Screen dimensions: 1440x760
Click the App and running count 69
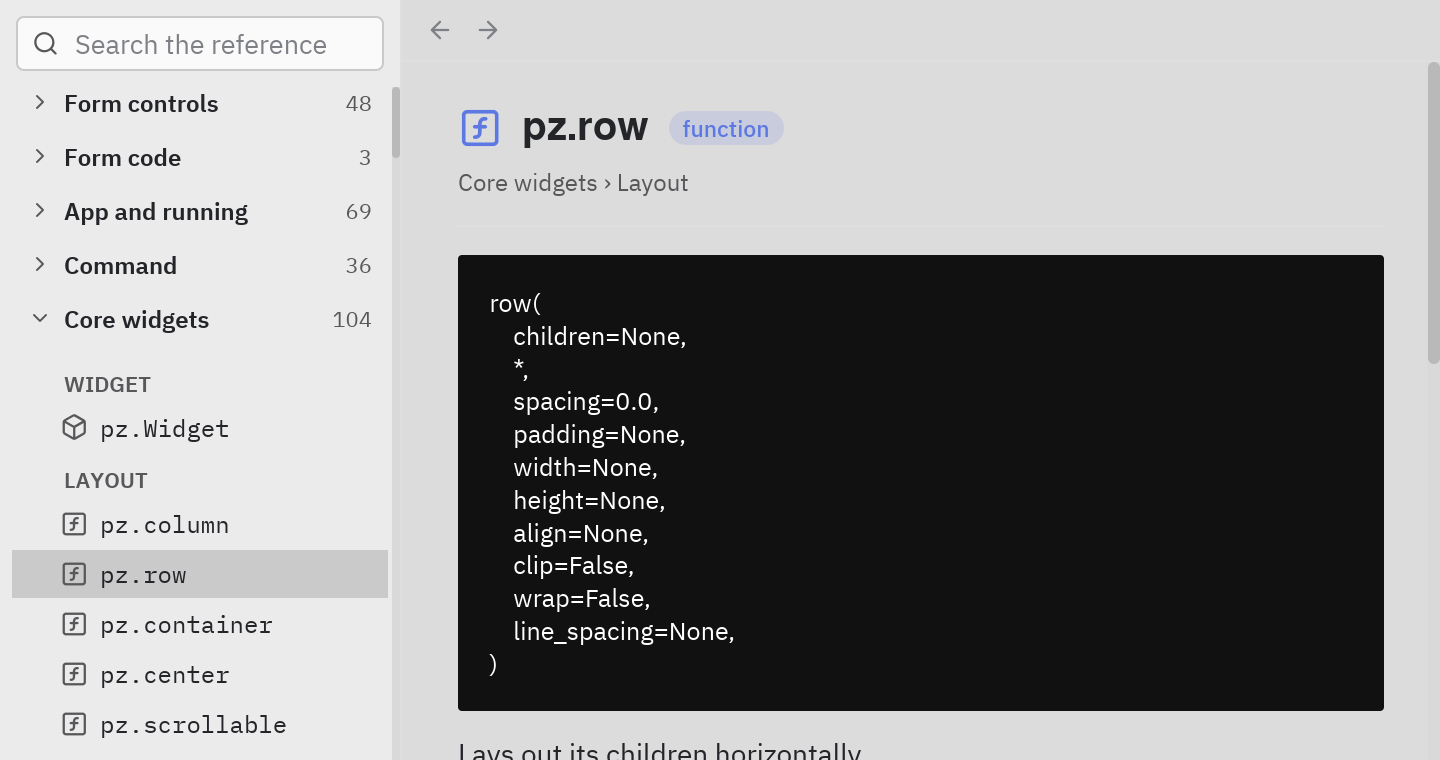click(358, 211)
